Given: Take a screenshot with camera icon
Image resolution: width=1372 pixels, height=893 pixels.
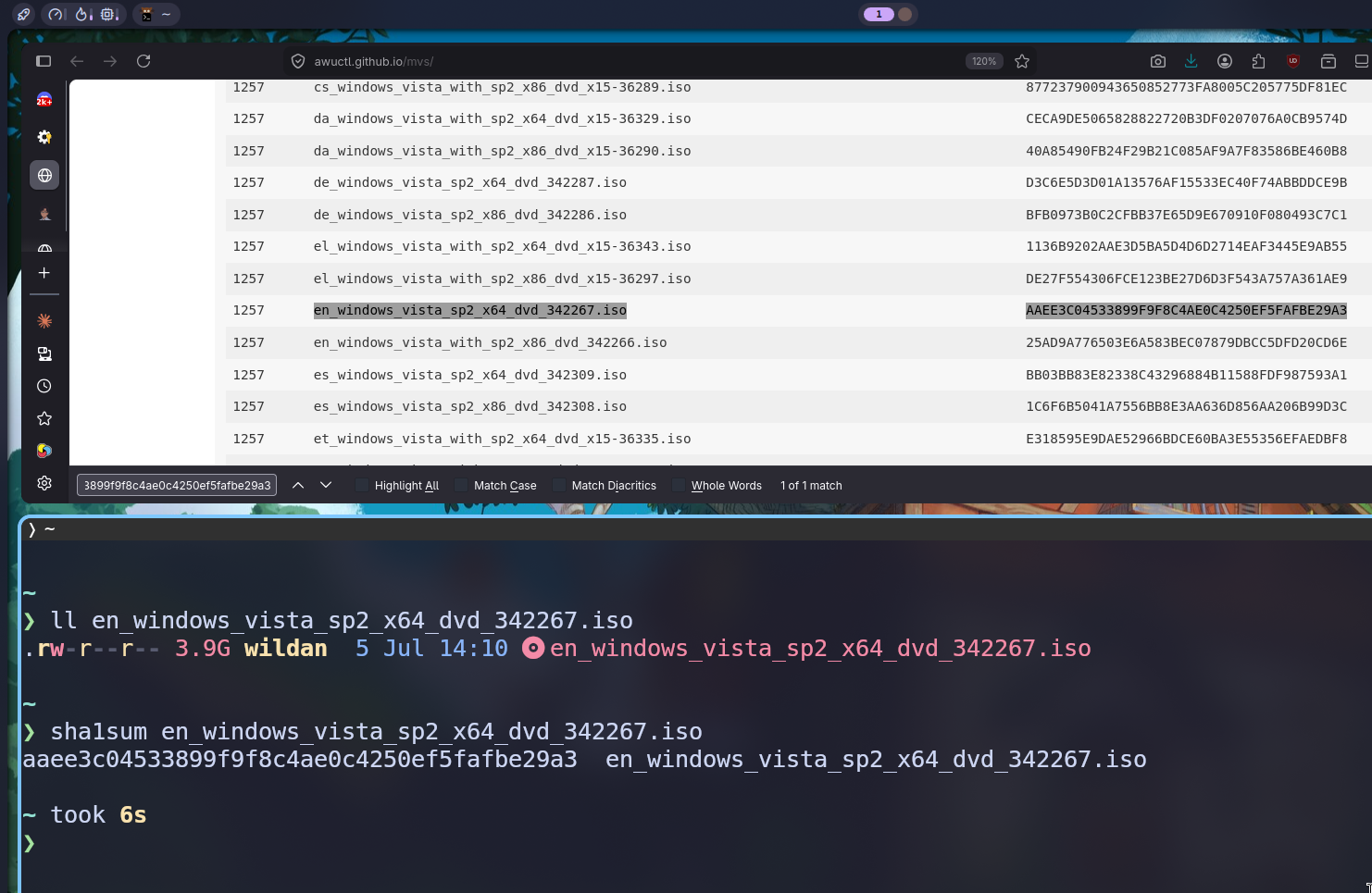Looking at the screenshot, I should (1158, 61).
